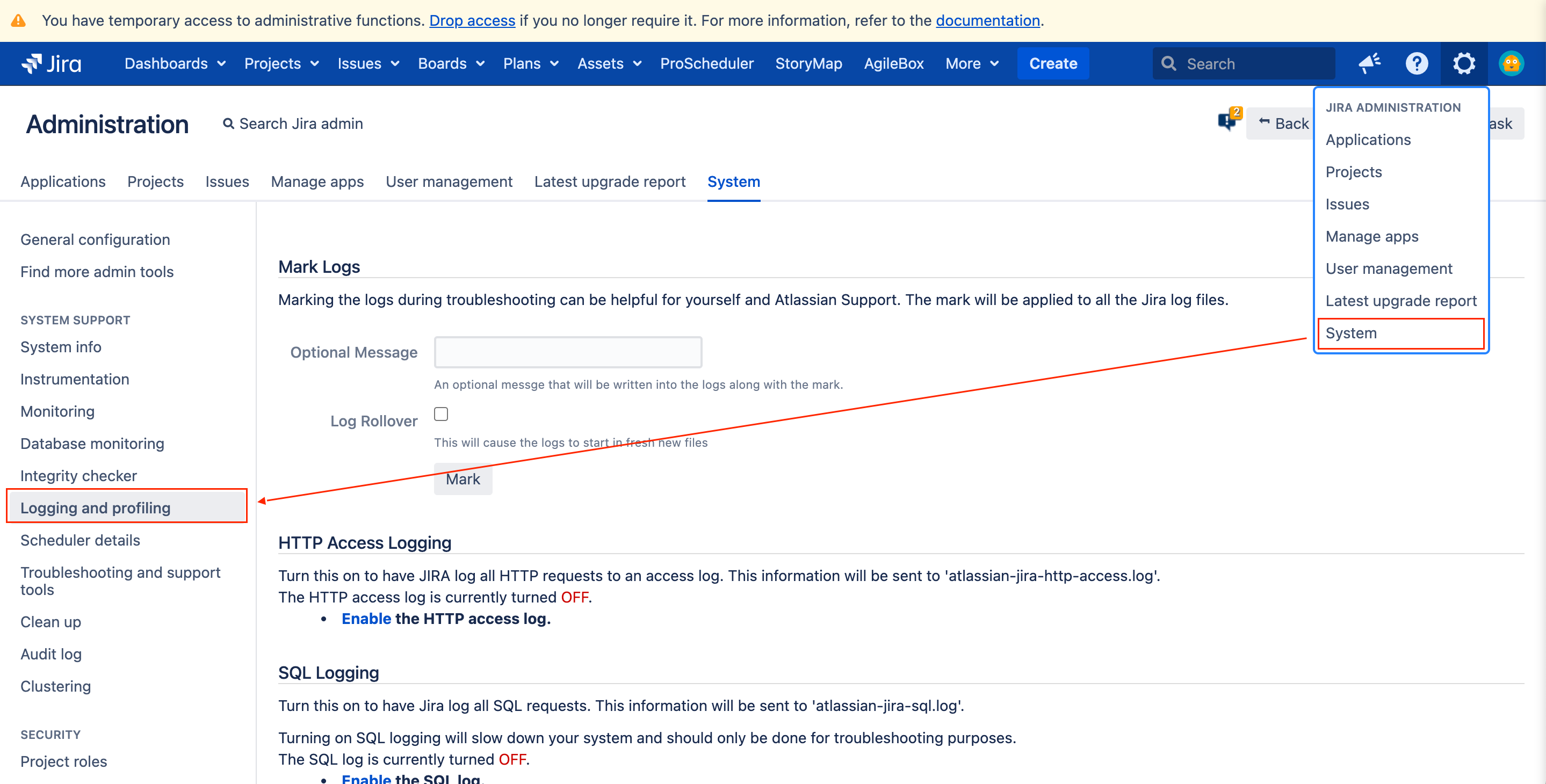1546x784 pixels.
Task: Click the Jira logo icon
Action: pyautogui.click(x=32, y=63)
